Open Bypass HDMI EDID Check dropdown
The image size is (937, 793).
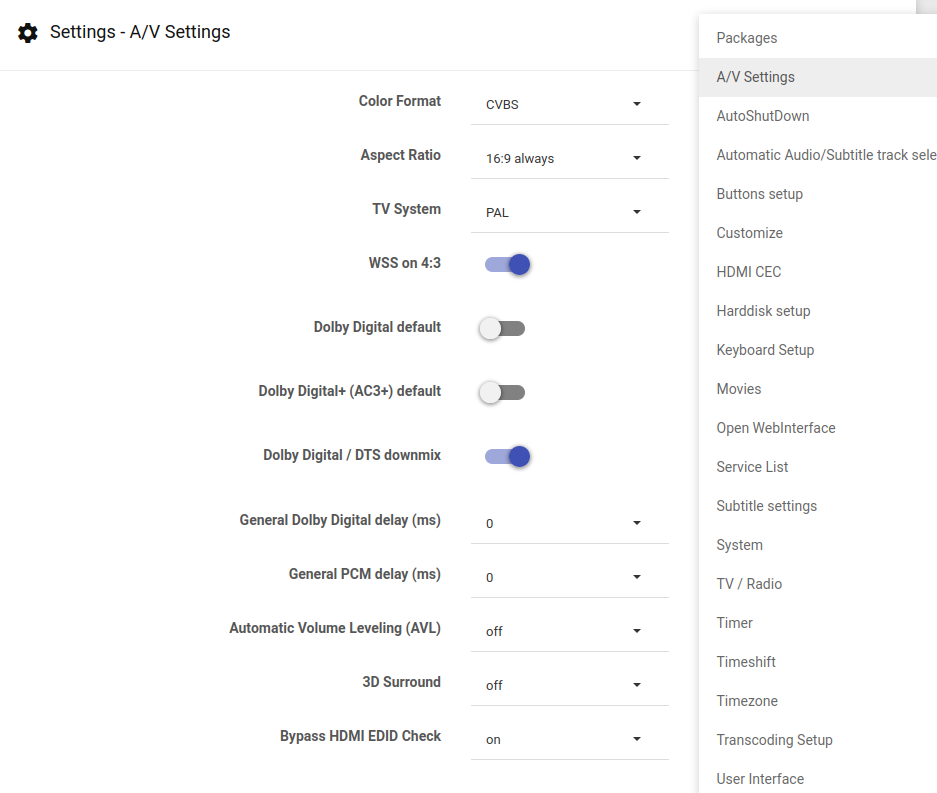pos(568,739)
